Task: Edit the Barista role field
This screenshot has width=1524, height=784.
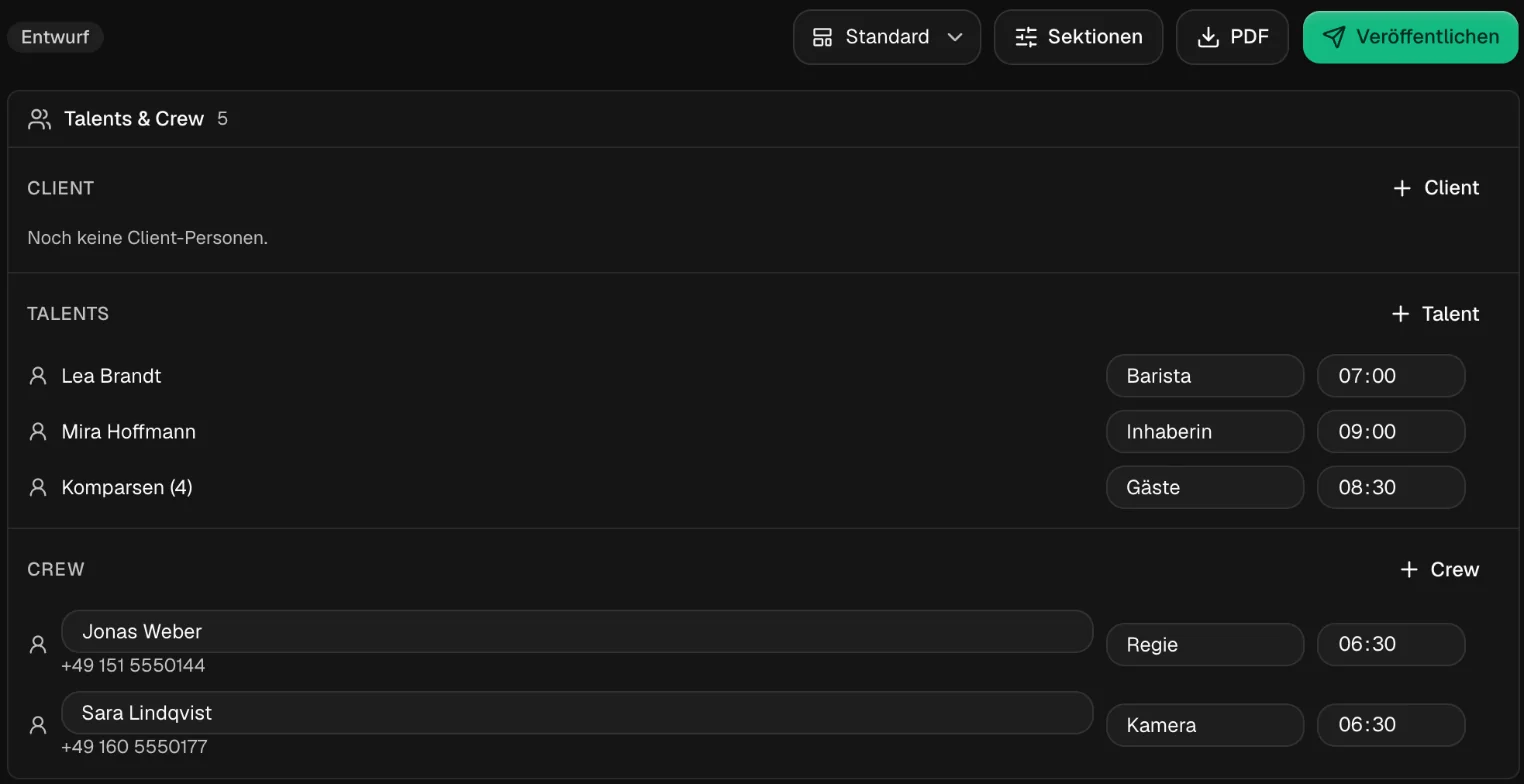Action: (1205, 376)
